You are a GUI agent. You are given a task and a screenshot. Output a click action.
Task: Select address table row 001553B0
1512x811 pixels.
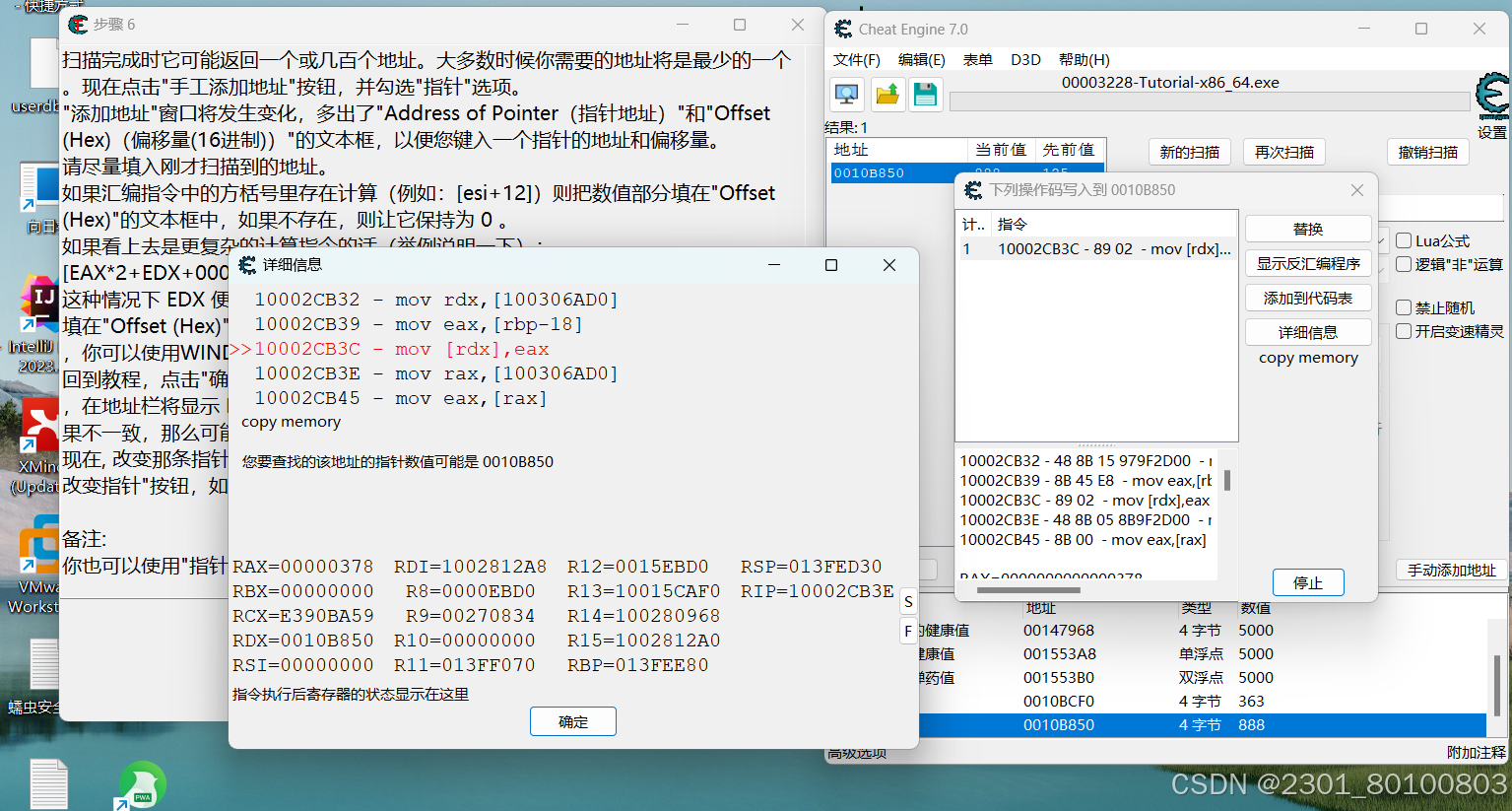[x=1202, y=678]
